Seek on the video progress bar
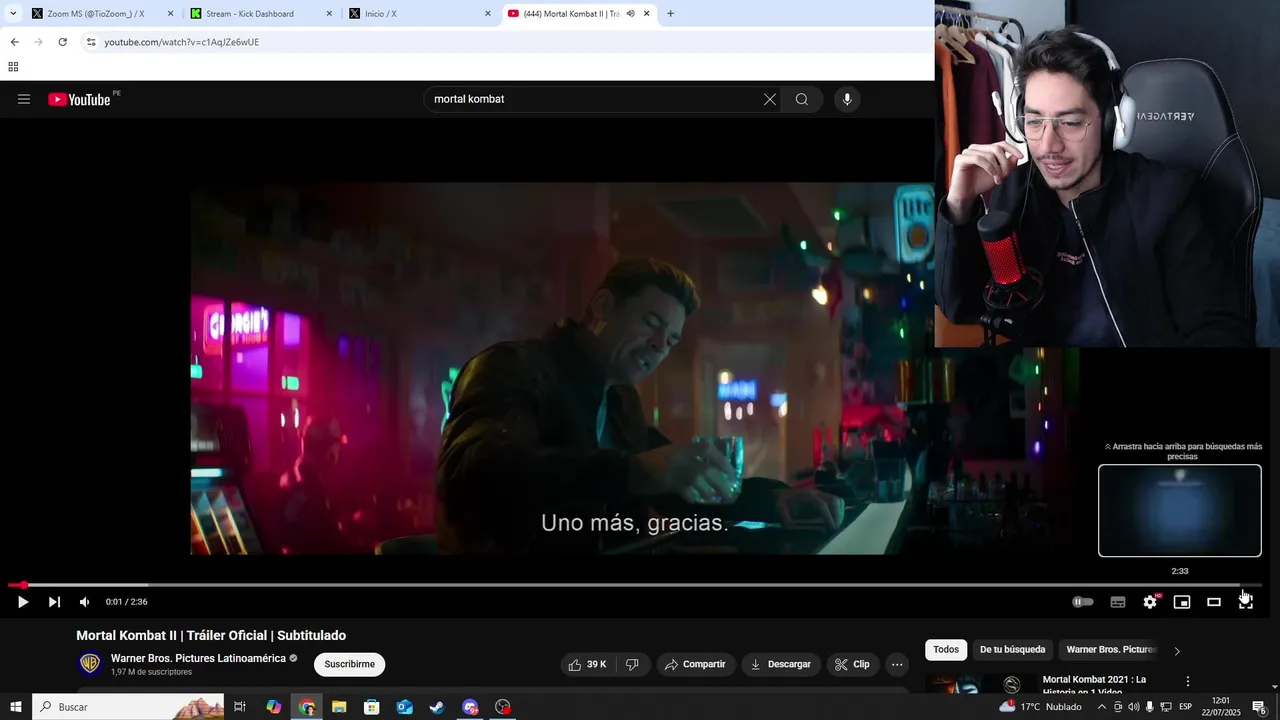Viewport: 1280px width, 720px height. click(x=634, y=585)
